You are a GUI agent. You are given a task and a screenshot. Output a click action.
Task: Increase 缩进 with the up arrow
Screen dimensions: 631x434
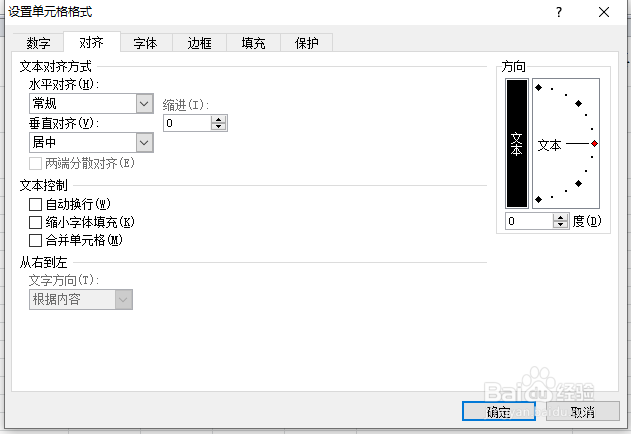point(219,120)
